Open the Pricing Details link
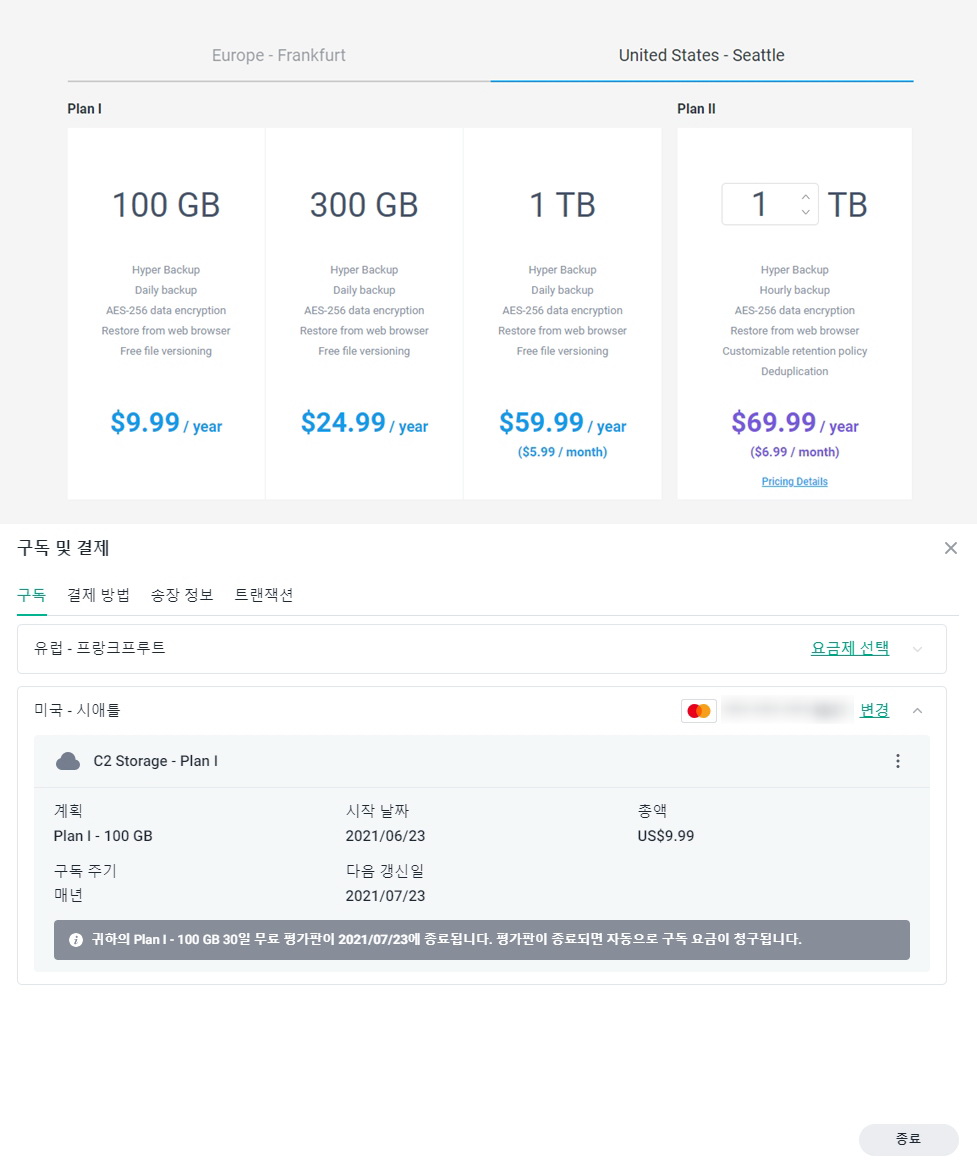This screenshot has height=1166, width=977. pos(794,482)
